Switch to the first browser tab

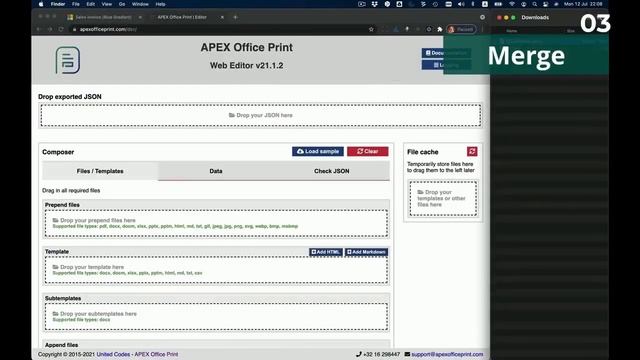(x=104, y=17)
